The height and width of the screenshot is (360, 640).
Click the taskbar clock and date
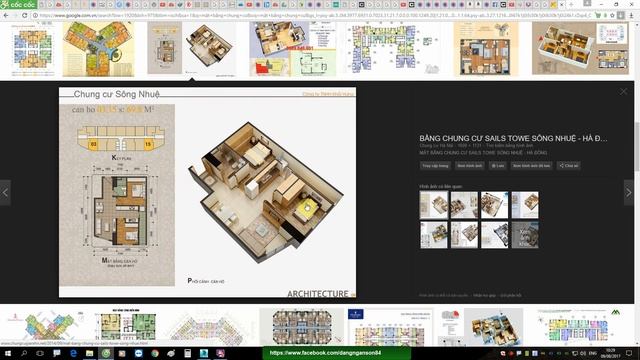pyautogui.click(x=611, y=353)
